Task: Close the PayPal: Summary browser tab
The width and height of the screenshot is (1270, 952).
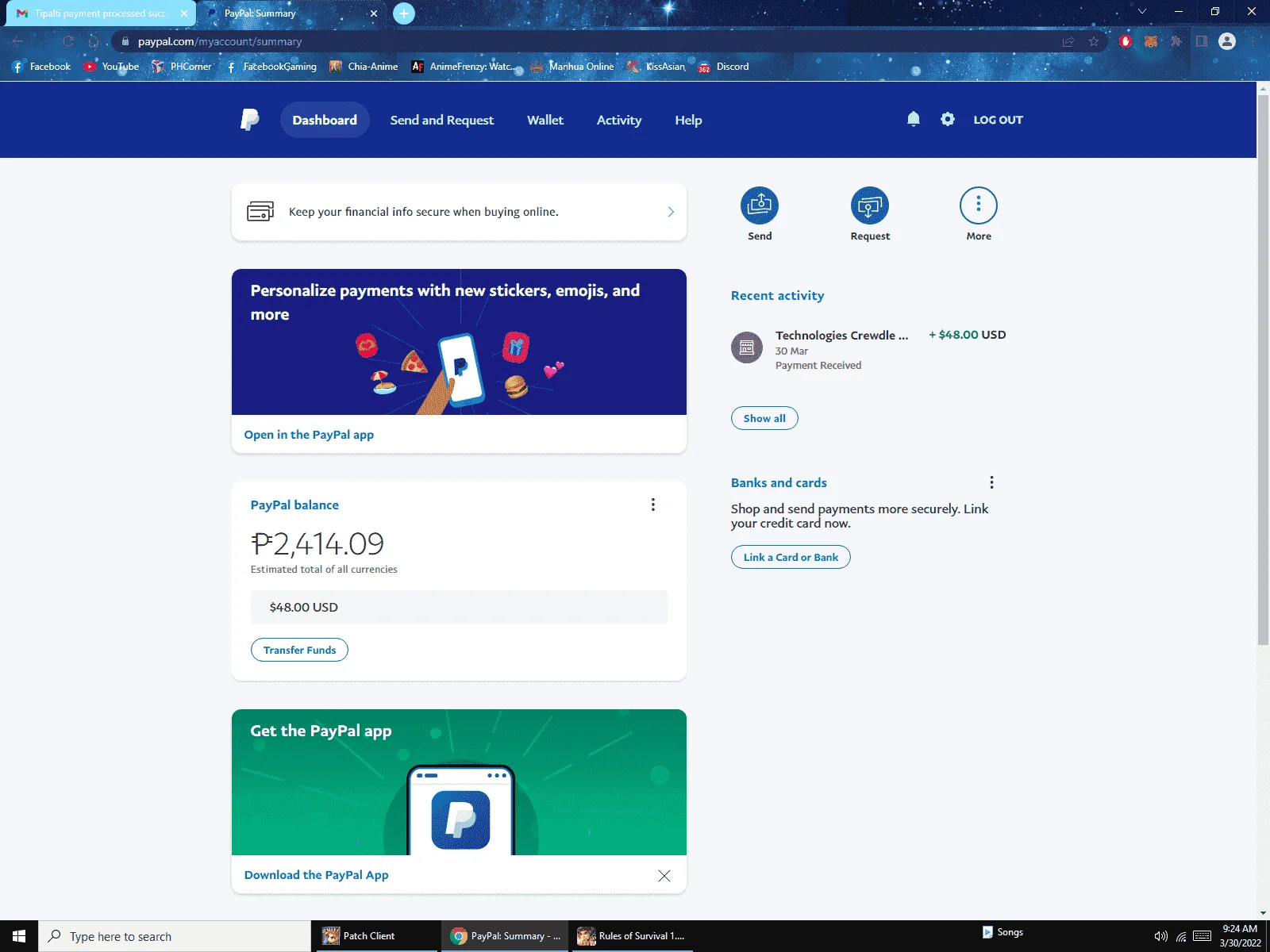Action: (374, 13)
